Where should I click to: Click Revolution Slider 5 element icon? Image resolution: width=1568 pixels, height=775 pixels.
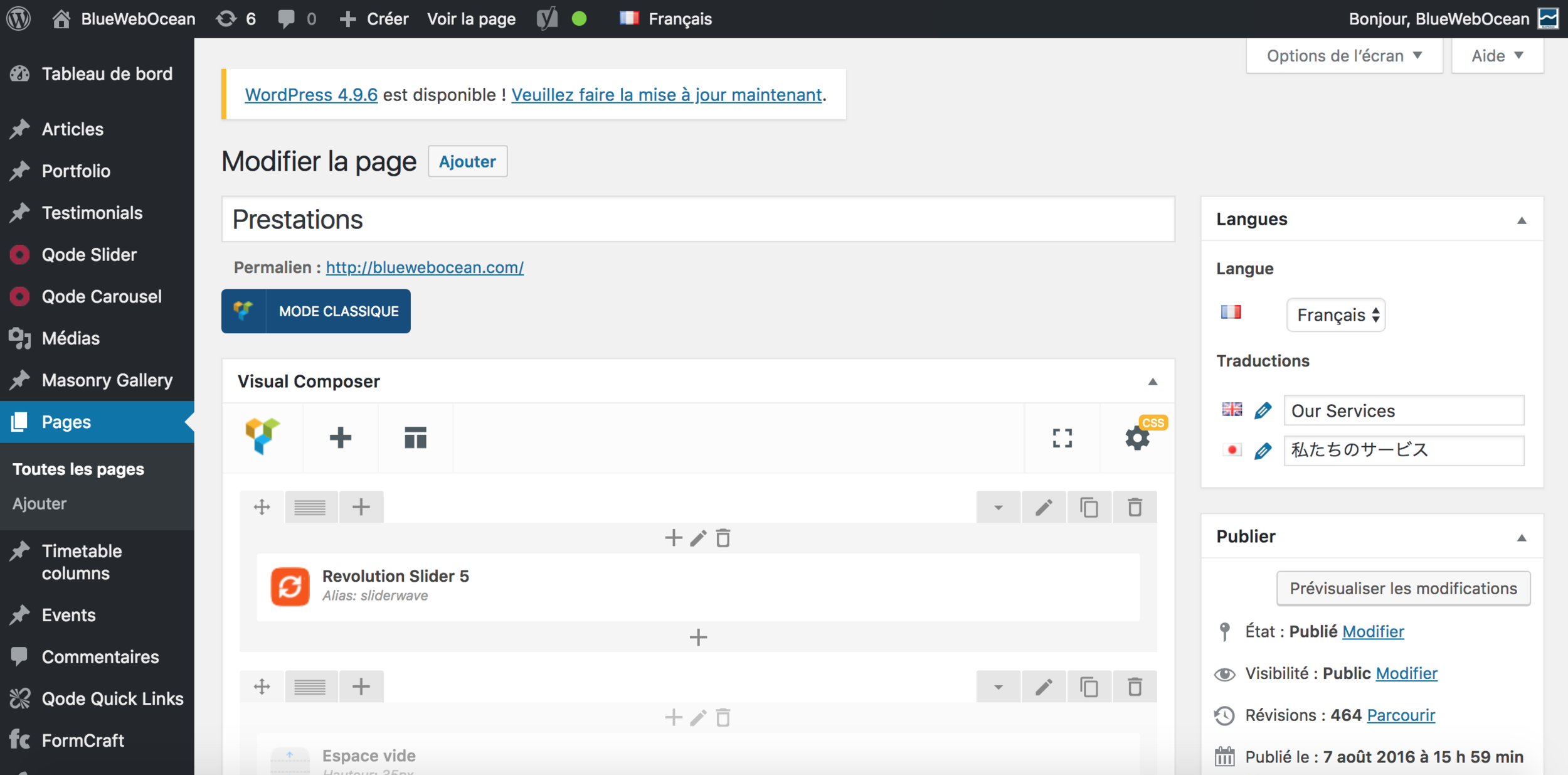(290, 586)
